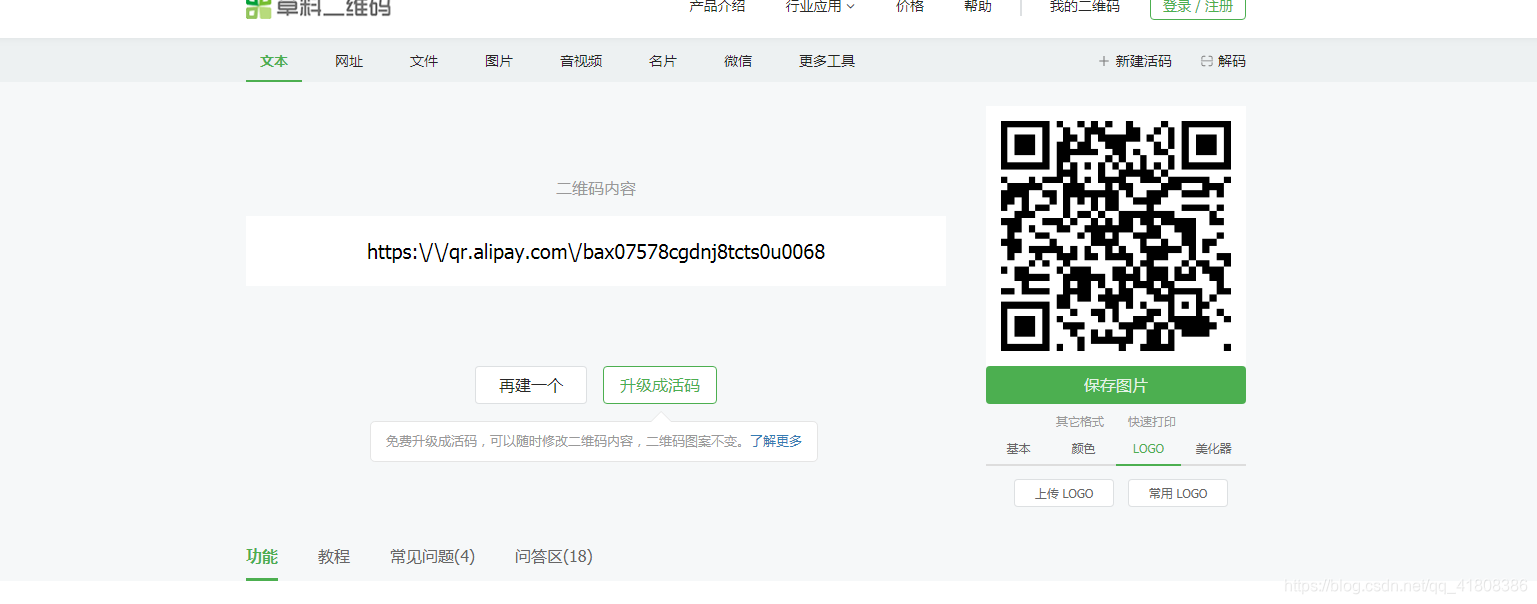Switch to the 图片 tab

499,61
